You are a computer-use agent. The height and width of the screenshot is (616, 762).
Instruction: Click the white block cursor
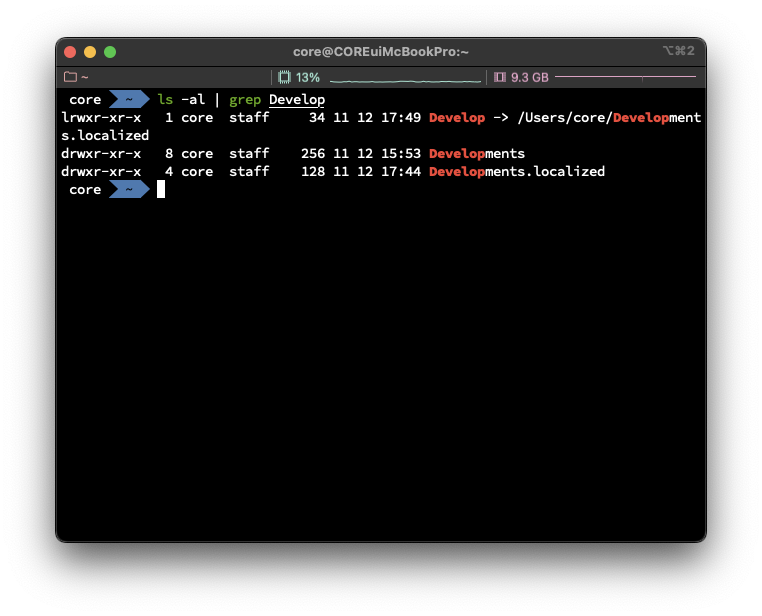(161, 189)
